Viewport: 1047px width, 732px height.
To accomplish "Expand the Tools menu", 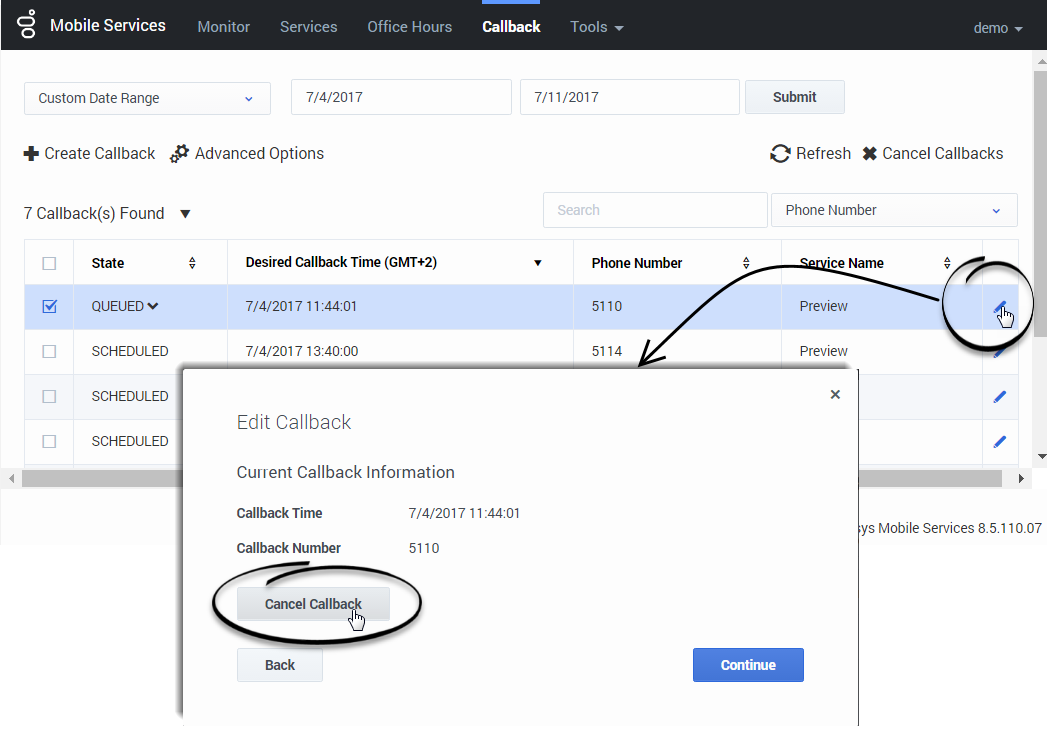I will click(596, 27).
